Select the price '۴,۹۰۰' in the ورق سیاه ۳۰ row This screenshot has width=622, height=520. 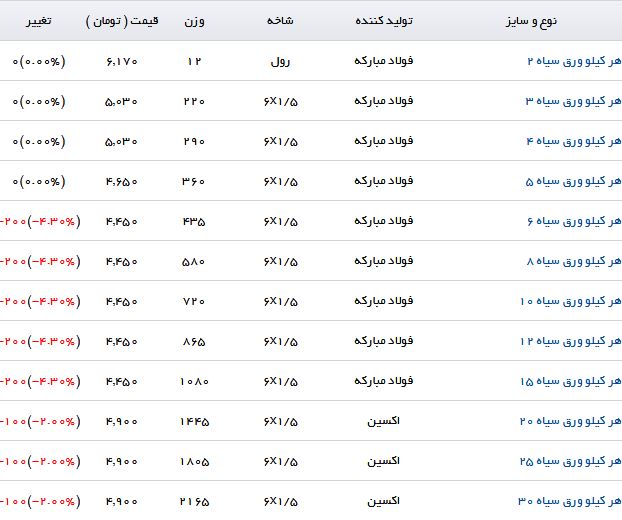[121, 502]
